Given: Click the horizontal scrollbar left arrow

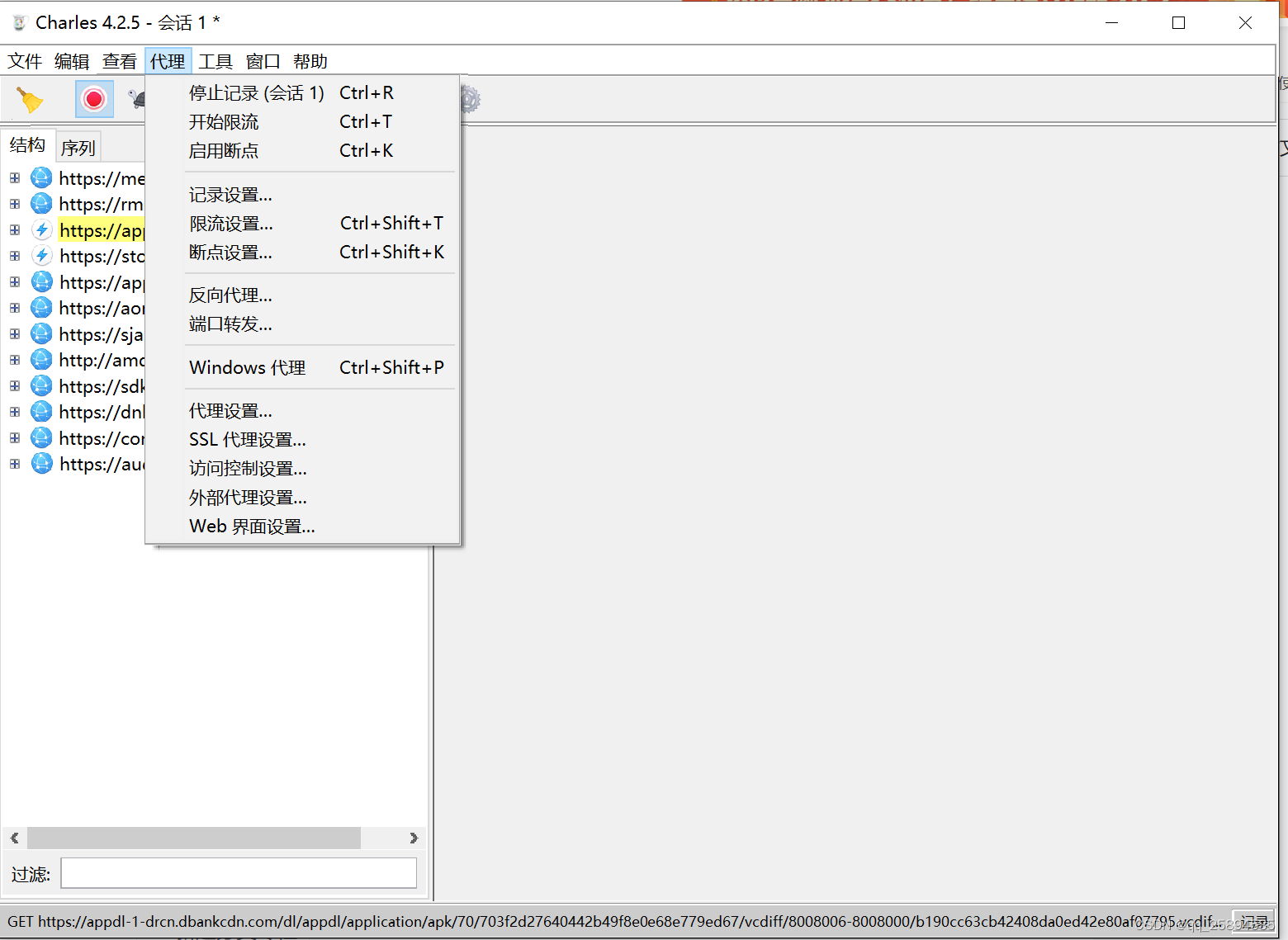Looking at the screenshot, I should click(14, 838).
